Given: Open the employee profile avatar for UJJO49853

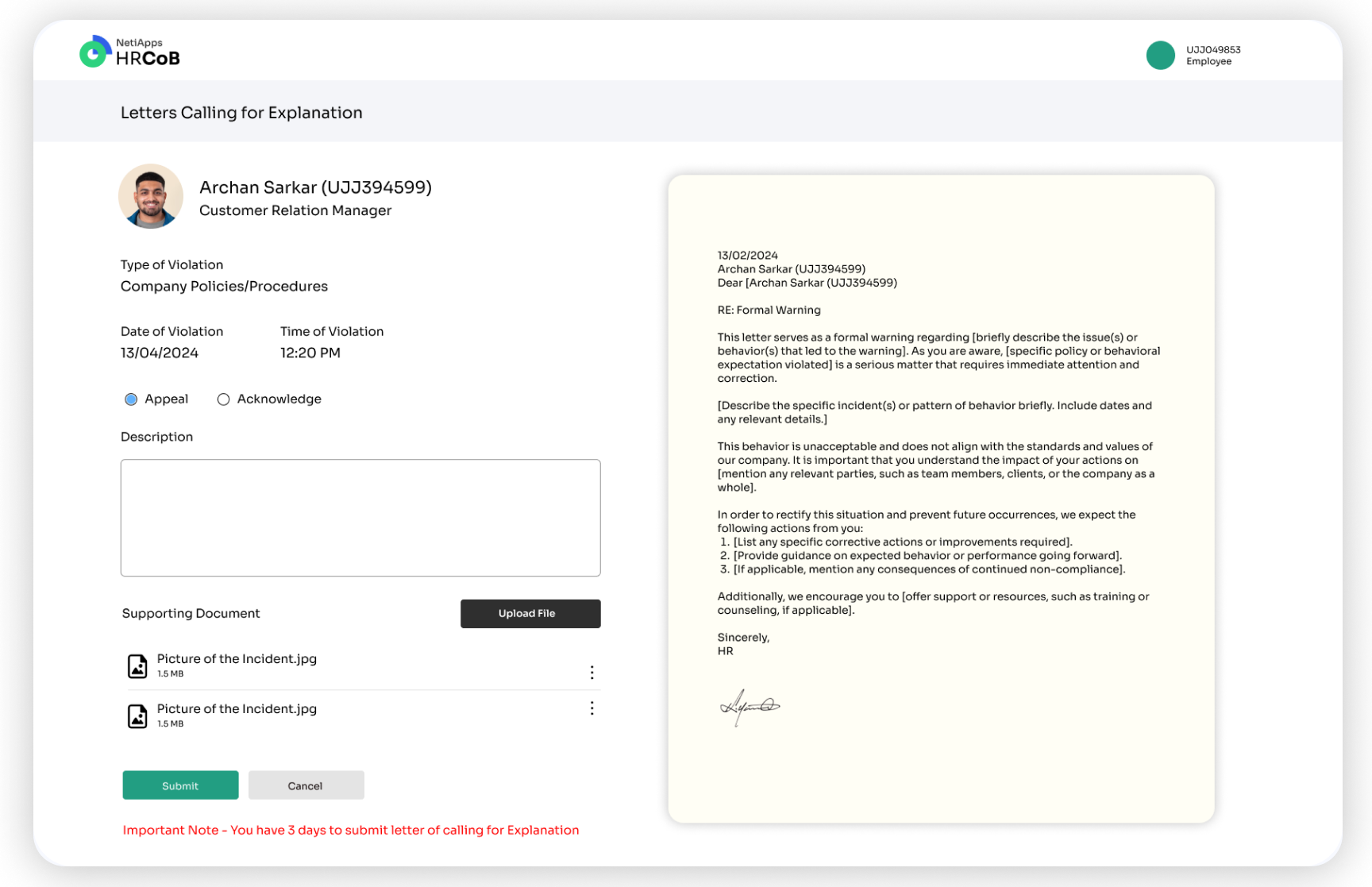Looking at the screenshot, I should pyautogui.click(x=1160, y=55).
